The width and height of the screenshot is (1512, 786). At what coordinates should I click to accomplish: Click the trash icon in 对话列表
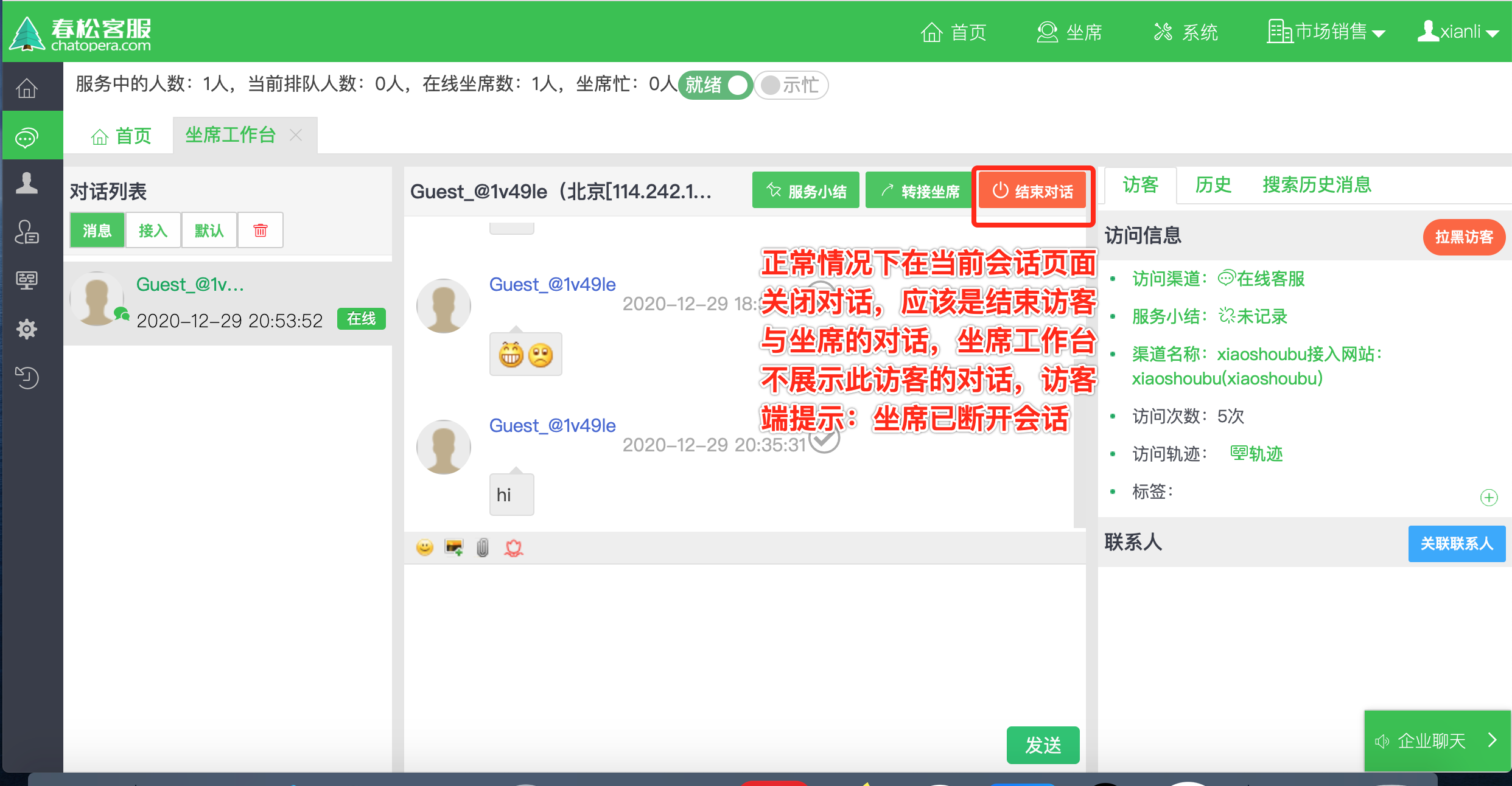click(x=261, y=230)
